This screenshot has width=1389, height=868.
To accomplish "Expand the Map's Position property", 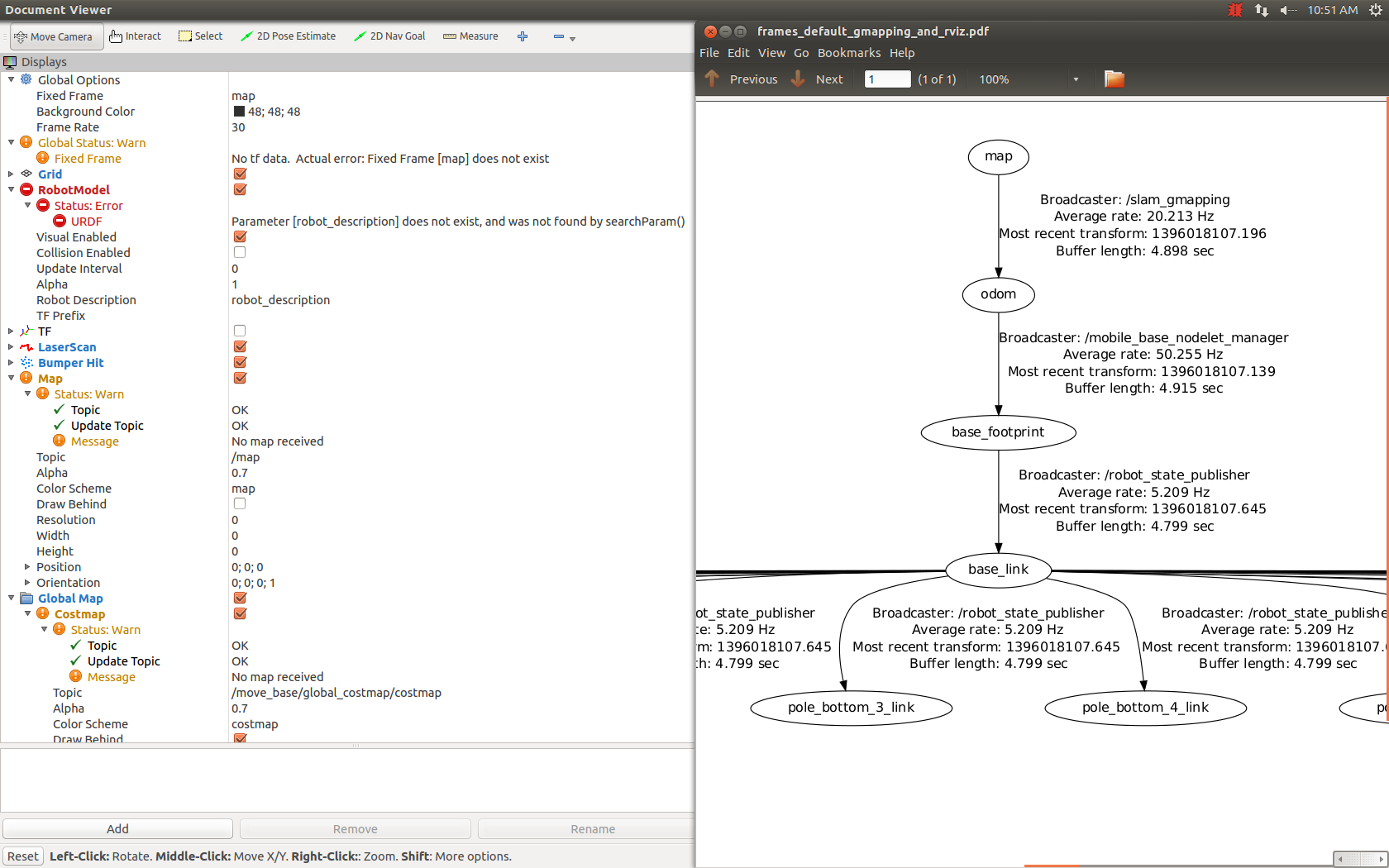I will [27, 566].
